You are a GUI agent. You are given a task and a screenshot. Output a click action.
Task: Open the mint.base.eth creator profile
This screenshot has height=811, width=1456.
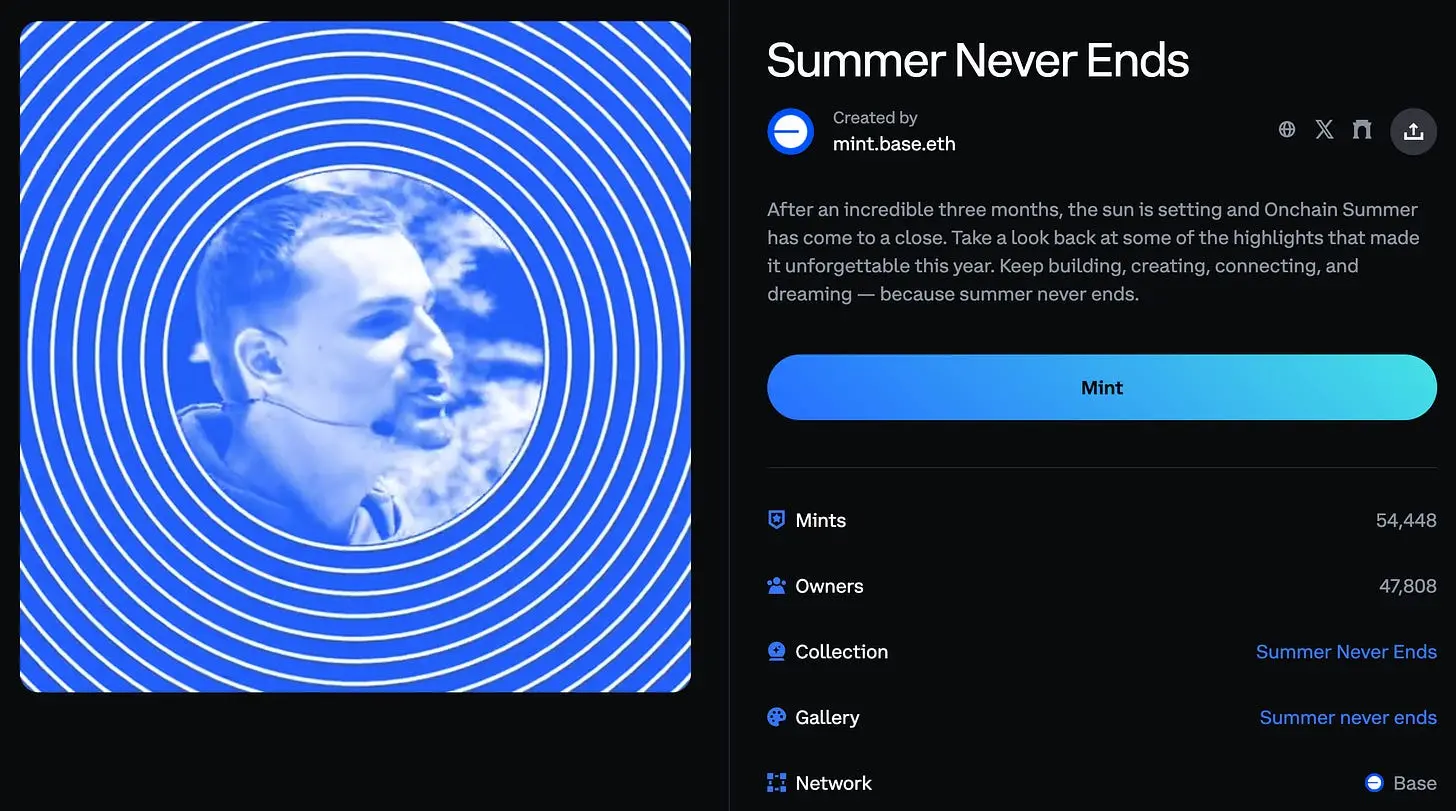pyautogui.click(x=894, y=144)
